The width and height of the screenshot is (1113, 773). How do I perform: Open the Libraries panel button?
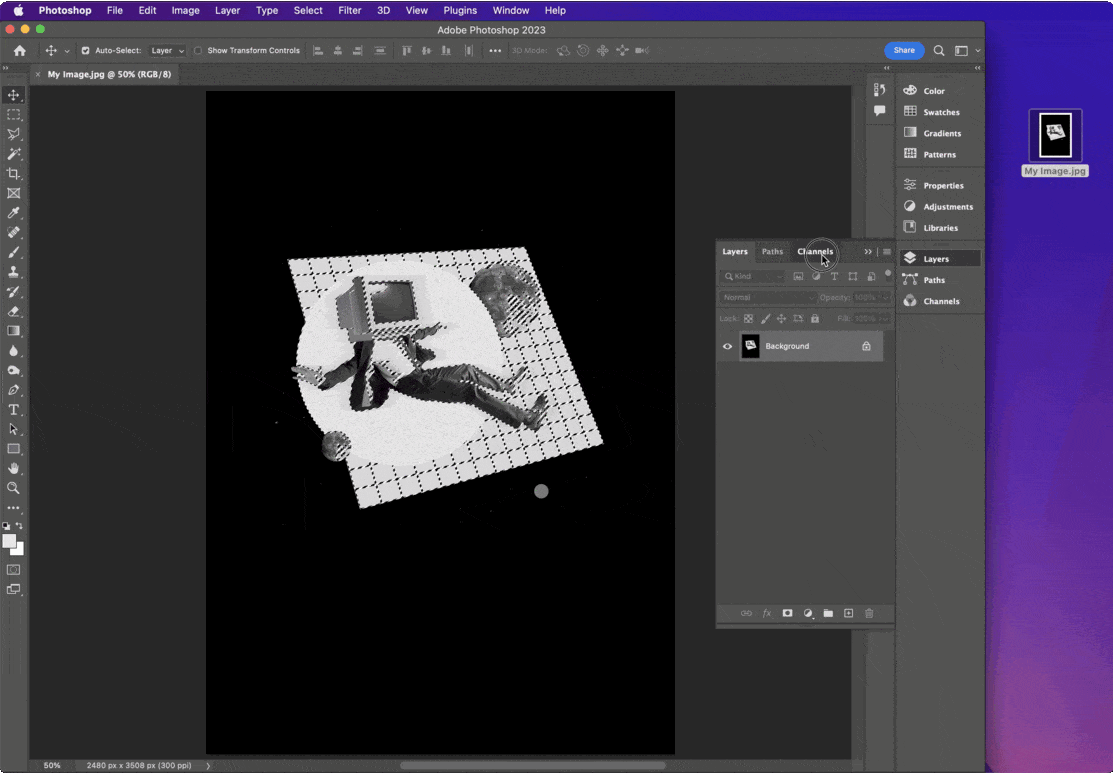coord(933,228)
